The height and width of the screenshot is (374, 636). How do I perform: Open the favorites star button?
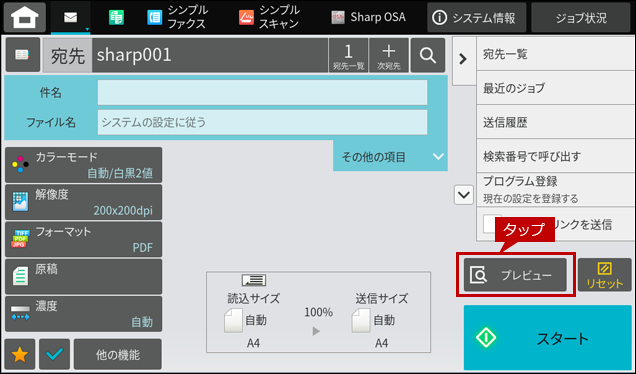click(20, 355)
